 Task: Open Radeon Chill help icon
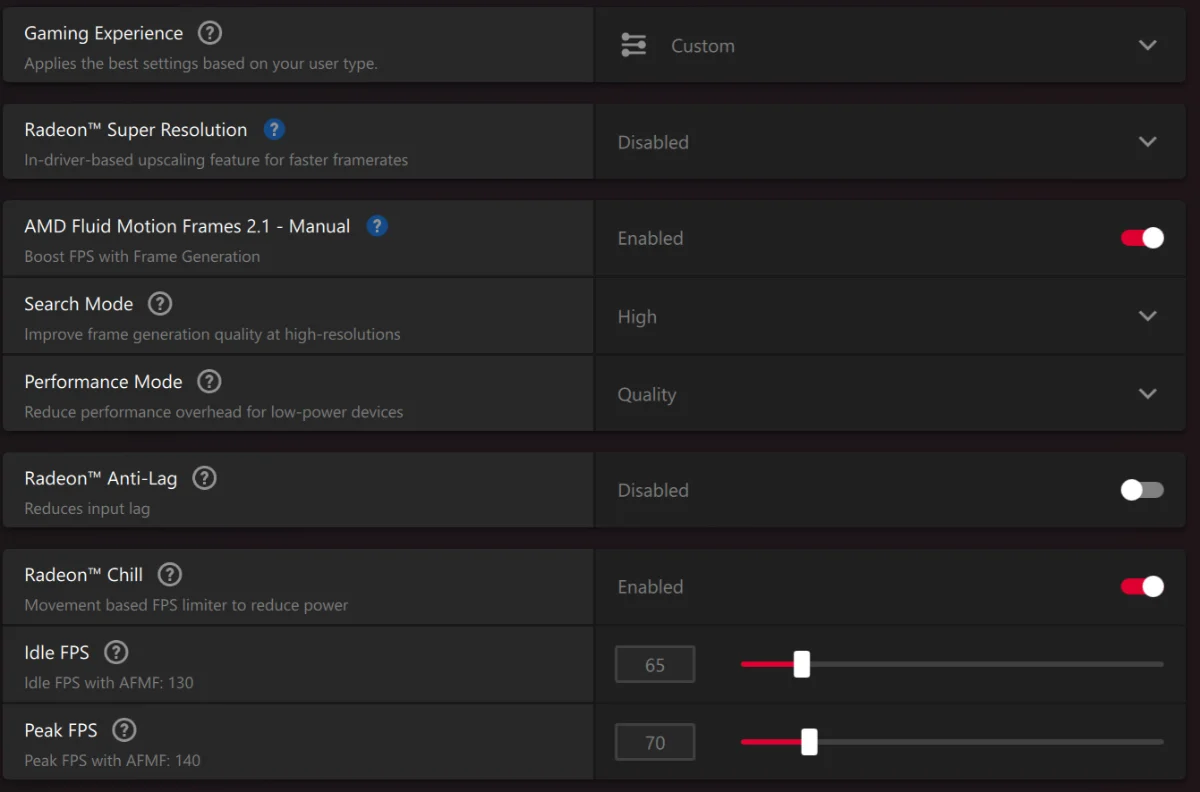click(x=170, y=574)
